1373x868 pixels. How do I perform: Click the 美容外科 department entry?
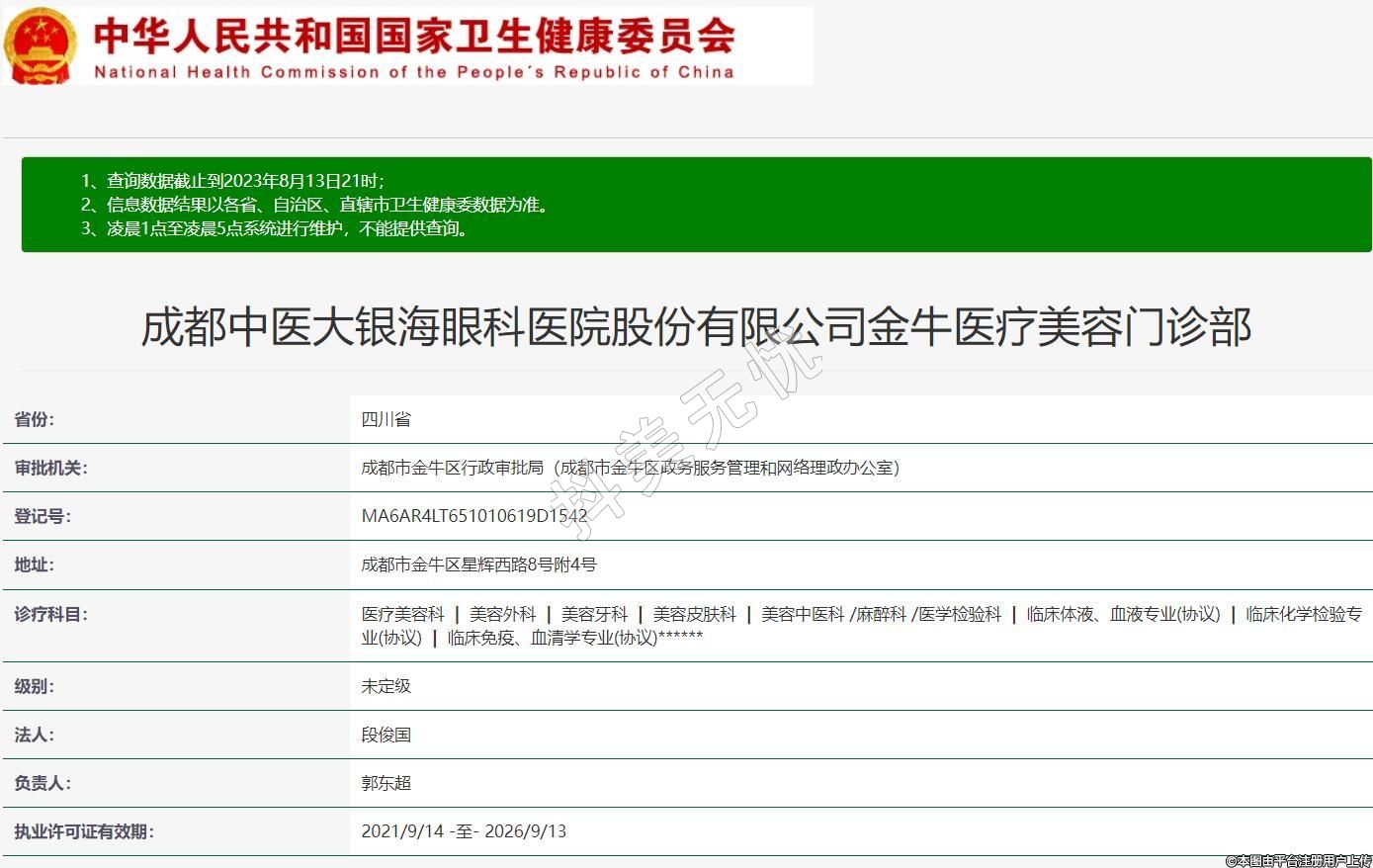[502, 614]
